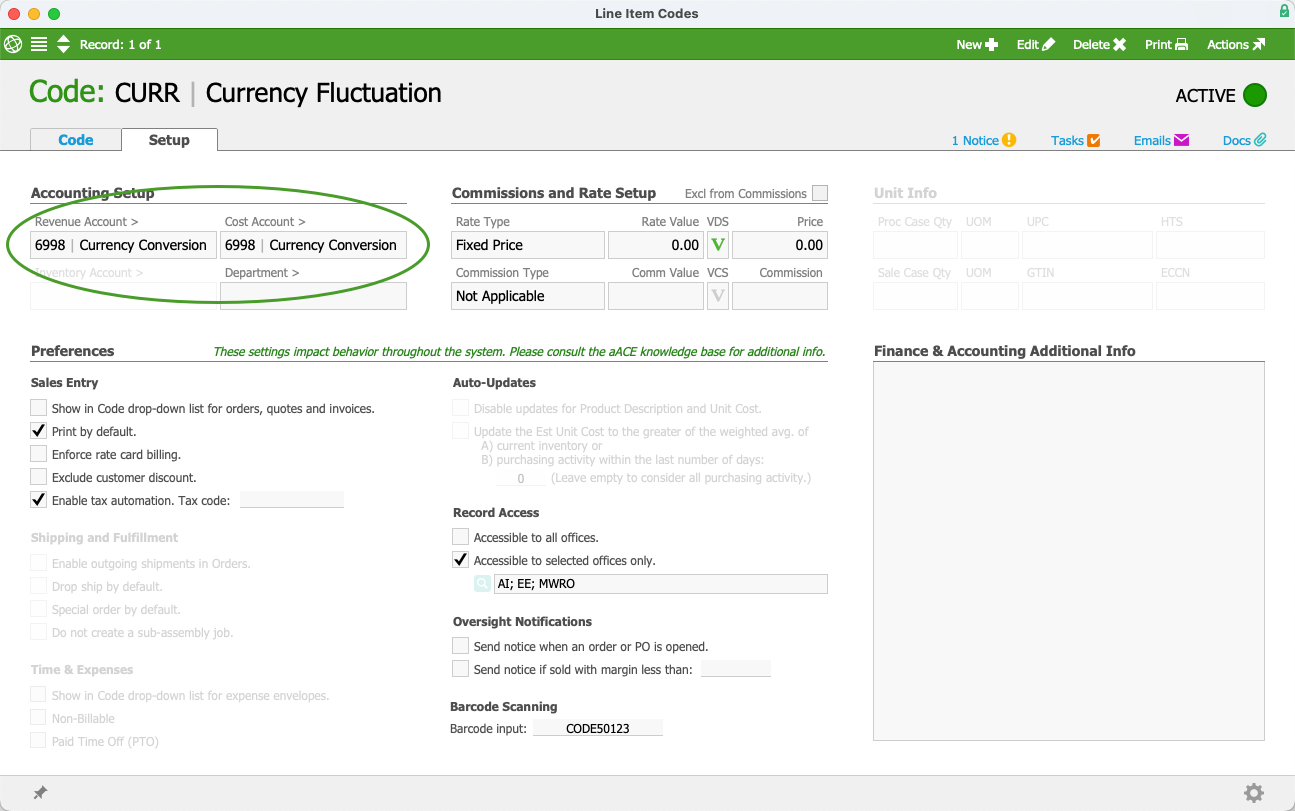Uncheck Enable tax automation
The height and width of the screenshot is (811, 1295).
pyautogui.click(x=39, y=500)
